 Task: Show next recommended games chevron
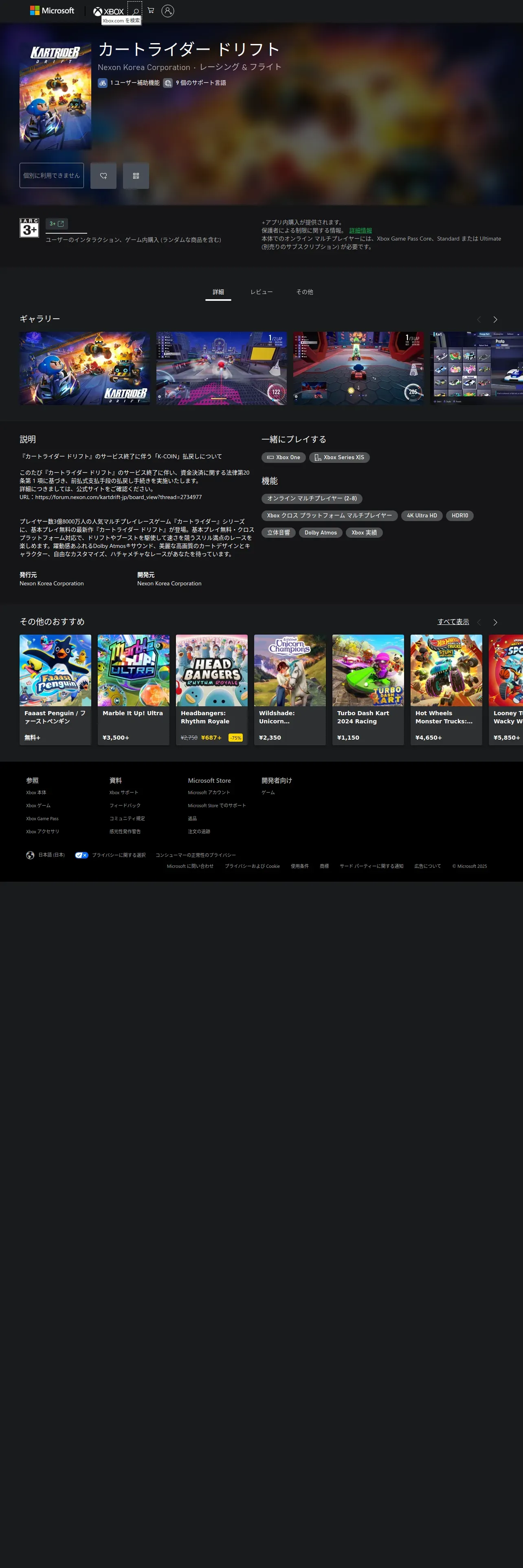(x=495, y=622)
